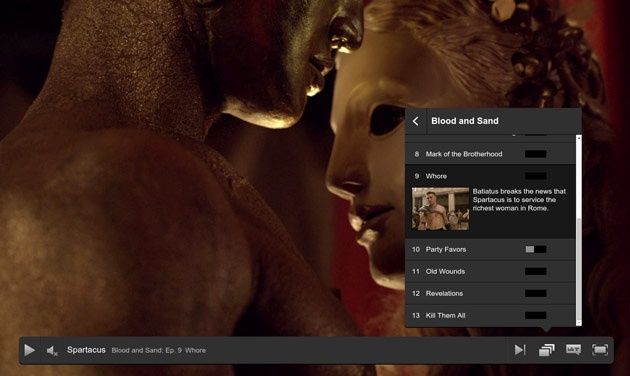
Task: Click the episode list scrollbar
Action: tap(579, 230)
